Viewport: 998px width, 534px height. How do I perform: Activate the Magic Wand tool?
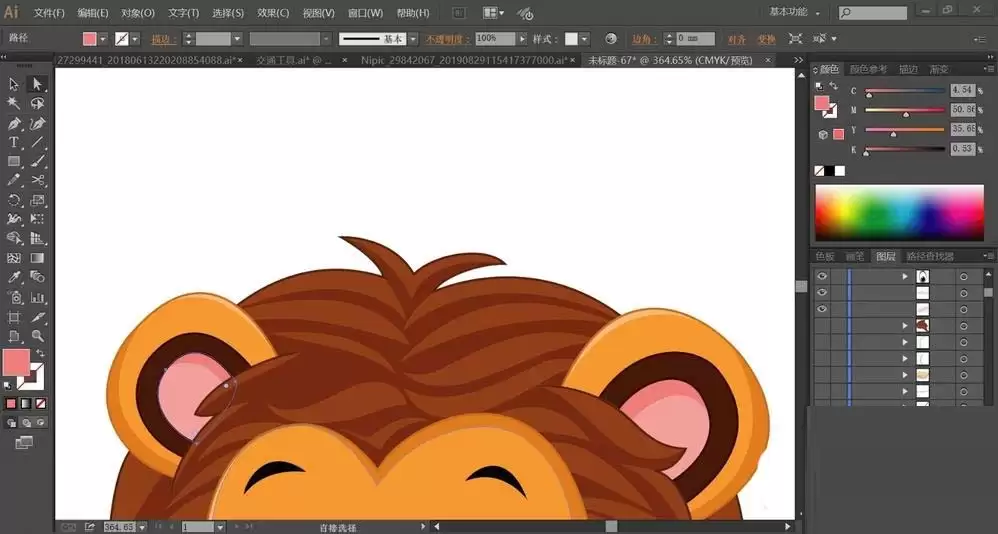(14, 104)
